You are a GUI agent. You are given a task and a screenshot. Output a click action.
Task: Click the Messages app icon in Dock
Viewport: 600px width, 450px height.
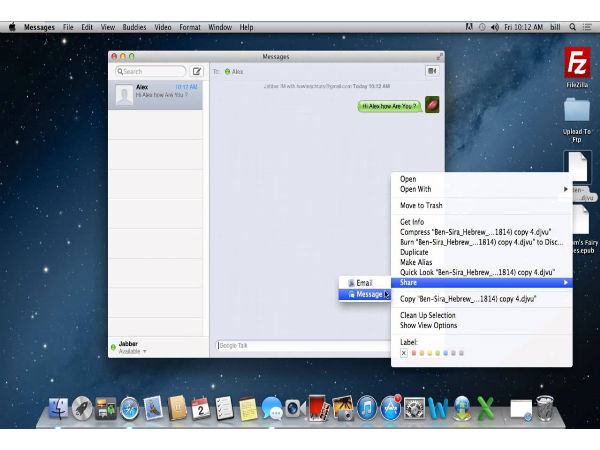click(x=272, y=408)
